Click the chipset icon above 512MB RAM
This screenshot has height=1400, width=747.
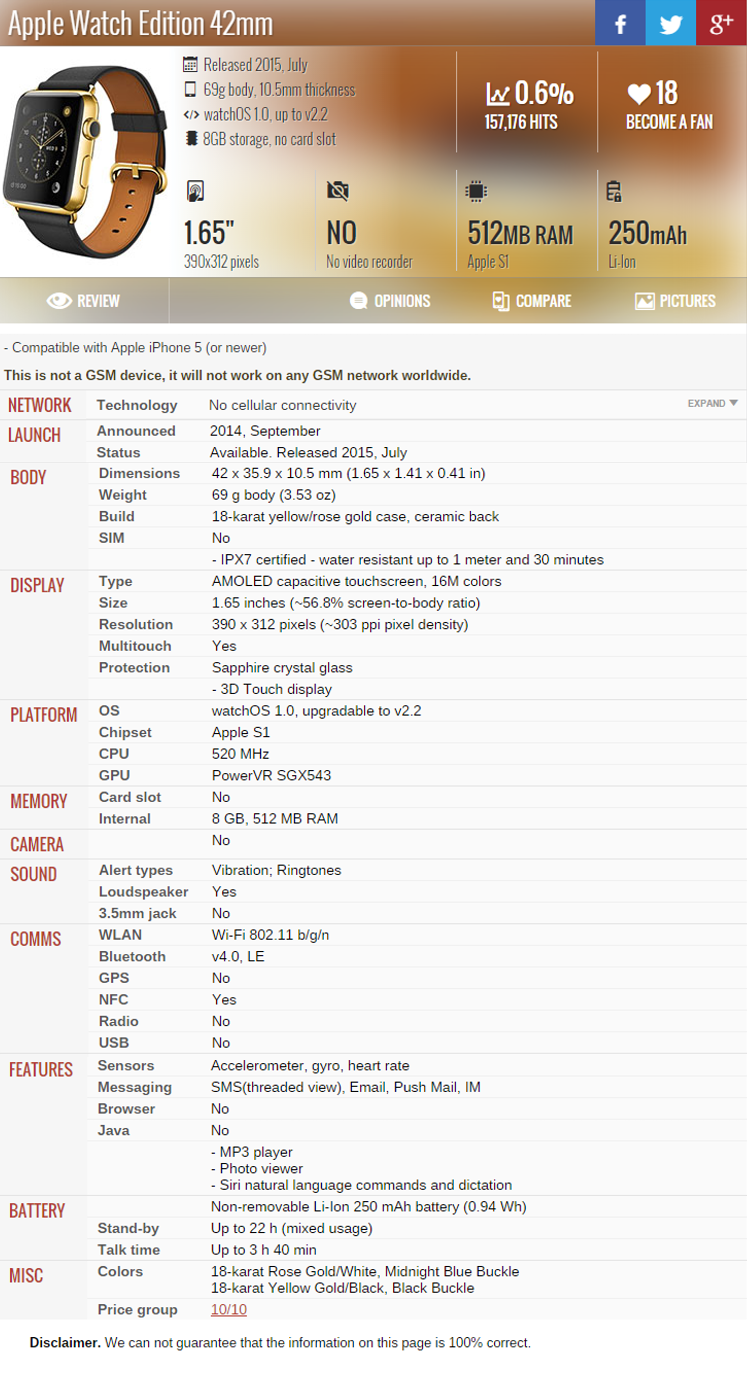(477, 191)
